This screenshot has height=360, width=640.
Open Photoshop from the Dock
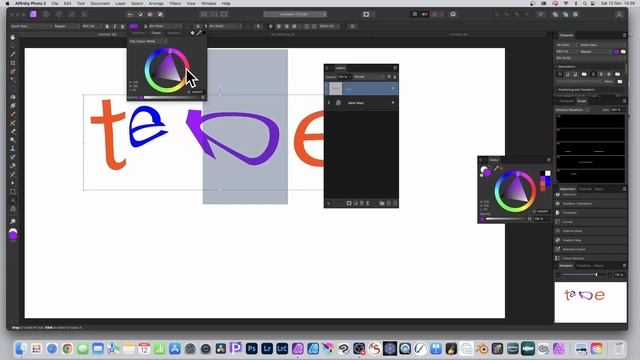click(252, 349)
